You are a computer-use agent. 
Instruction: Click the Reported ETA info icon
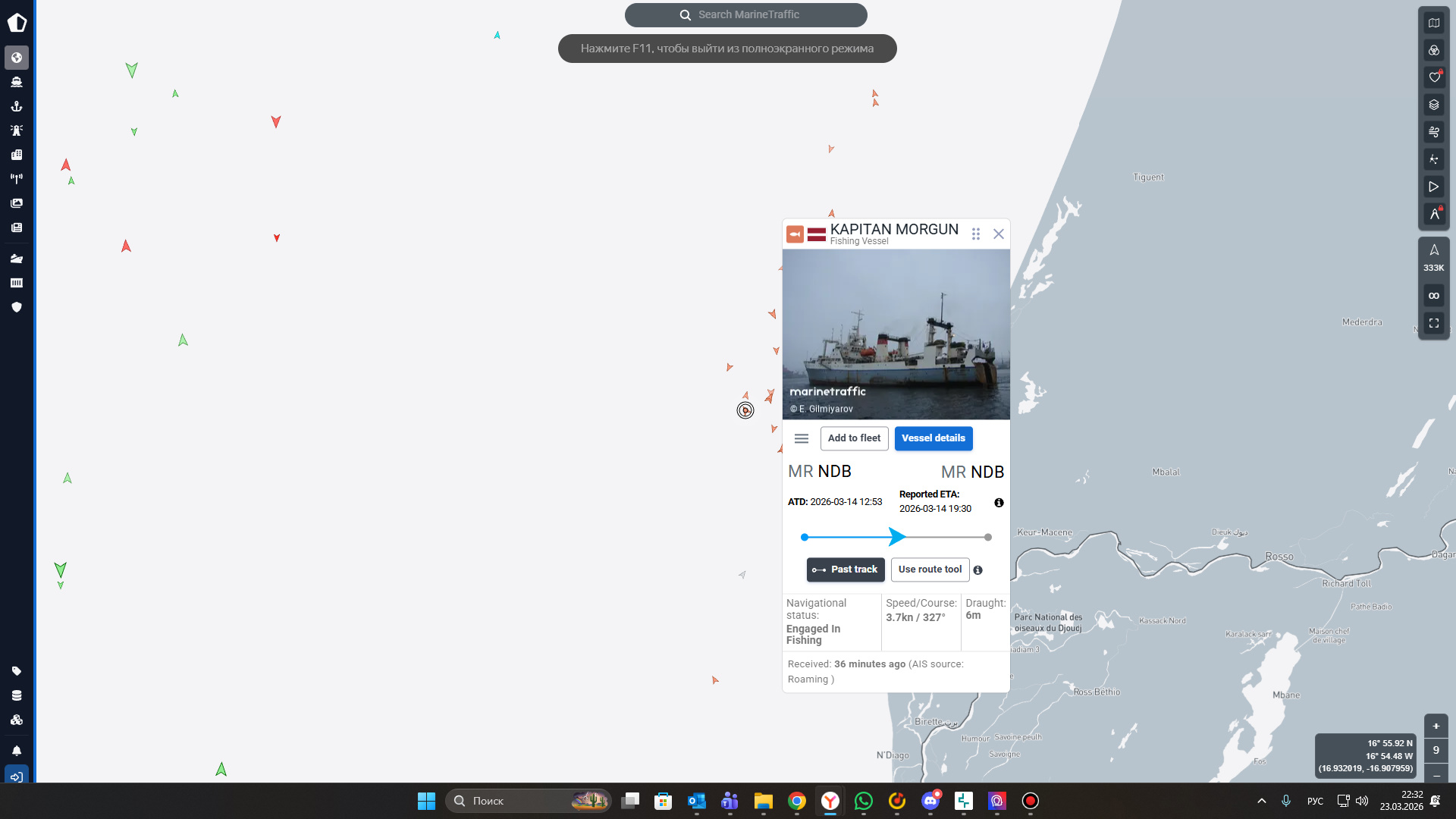click(999, 503)
